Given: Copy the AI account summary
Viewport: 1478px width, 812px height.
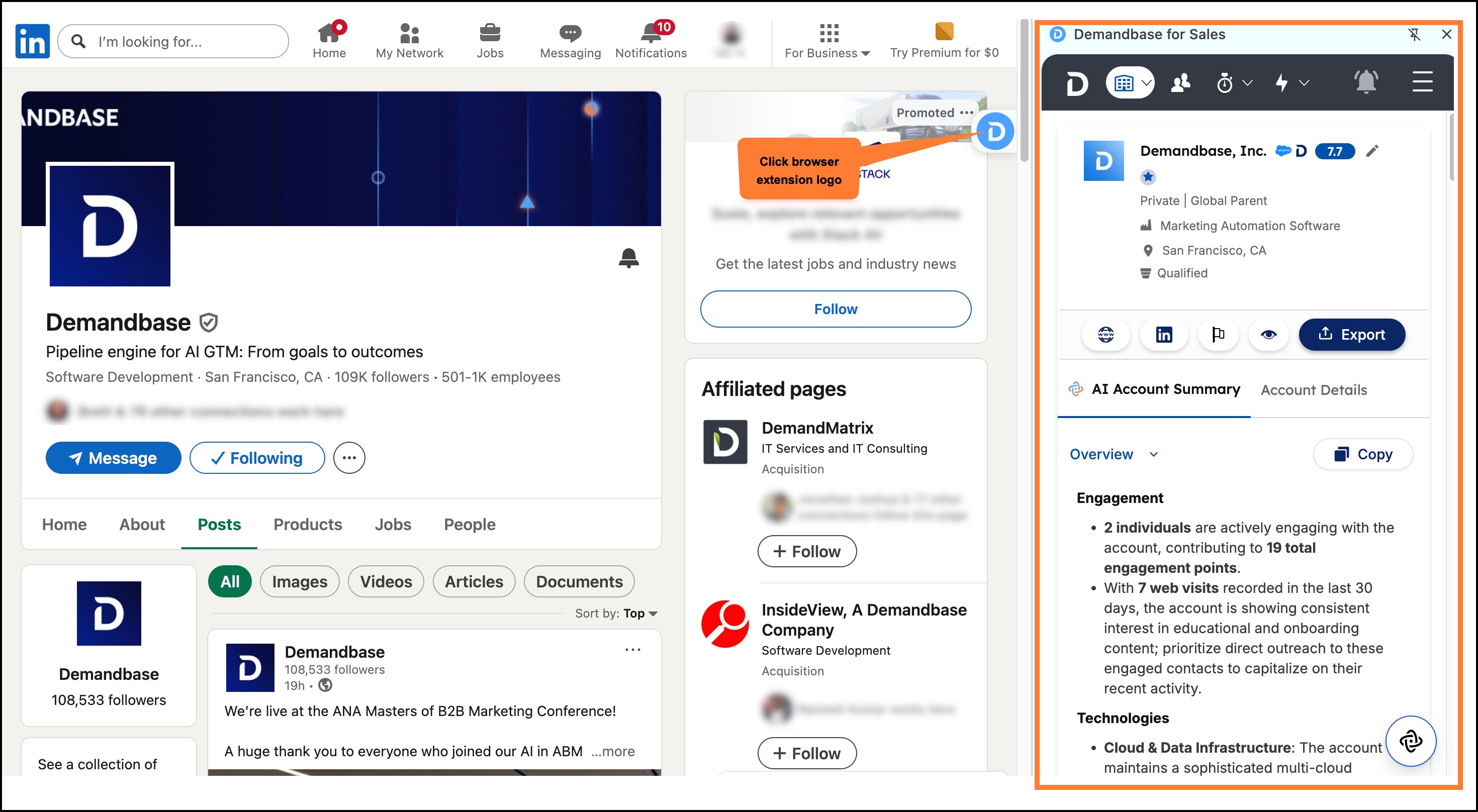Looking at the screenshot, I should pyautogui.click(x=1363, y=454).
